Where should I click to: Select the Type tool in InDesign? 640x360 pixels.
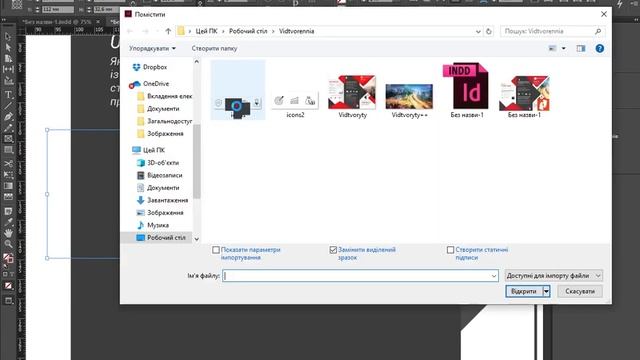point(8,95)
